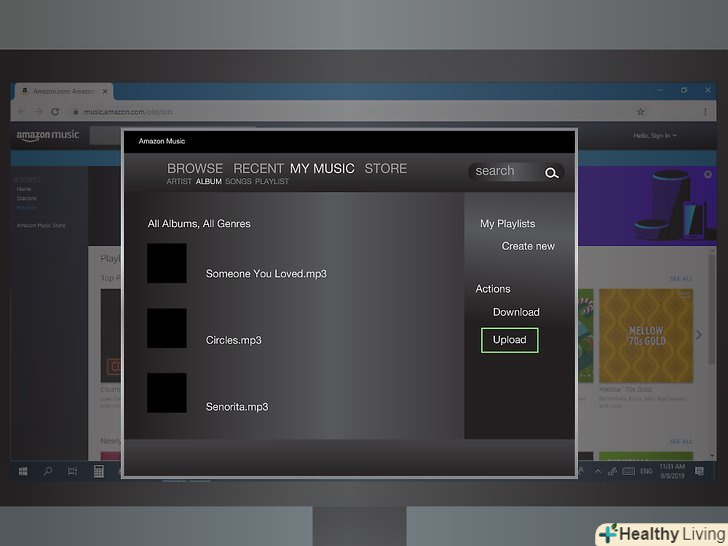Switch to PLAYLIST sub-tab
This screenshot has height=546, width=728.
click(x=272, y=182)
